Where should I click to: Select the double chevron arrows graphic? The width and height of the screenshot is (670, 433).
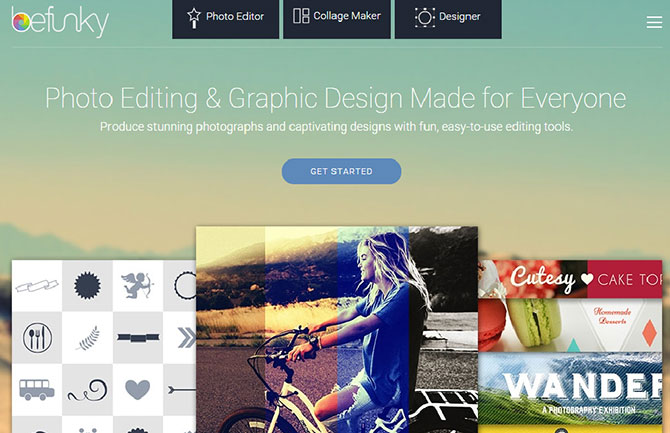coord(186,338)
